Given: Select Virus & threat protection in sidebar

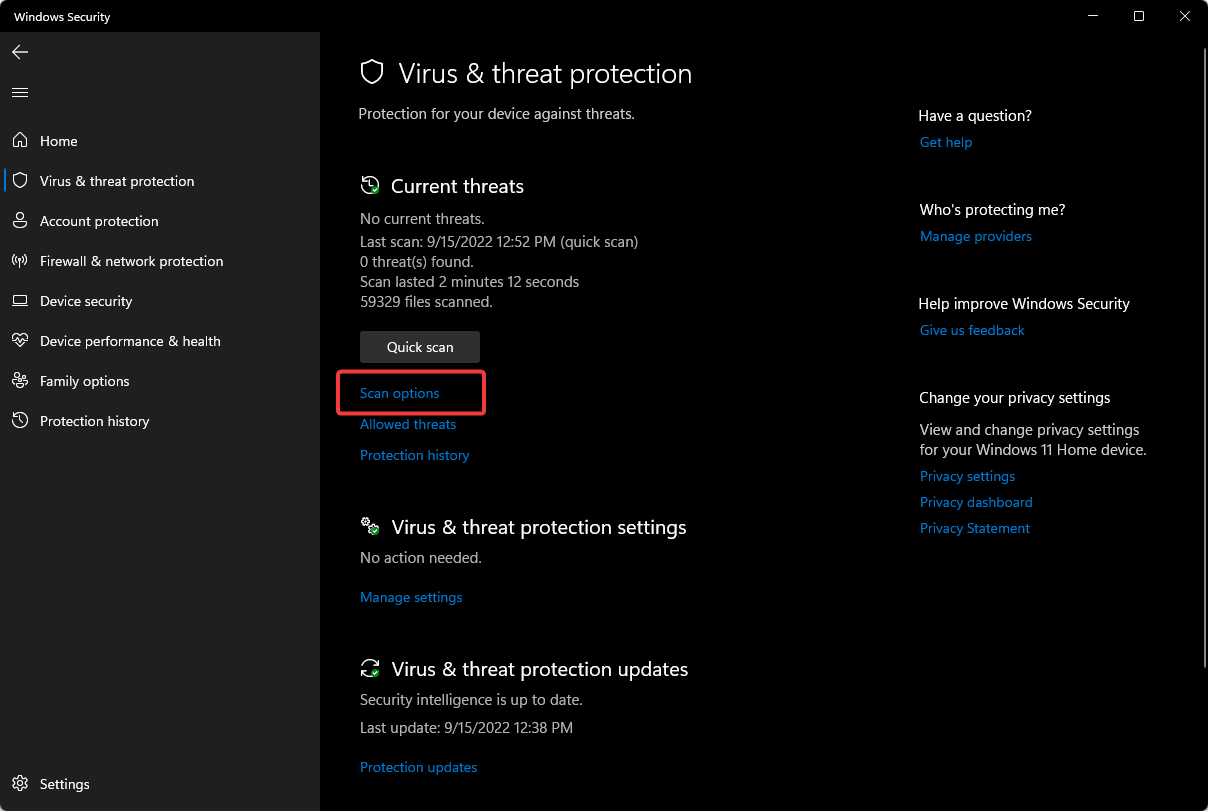Looking at the screenshot, I should click(117, 181).
